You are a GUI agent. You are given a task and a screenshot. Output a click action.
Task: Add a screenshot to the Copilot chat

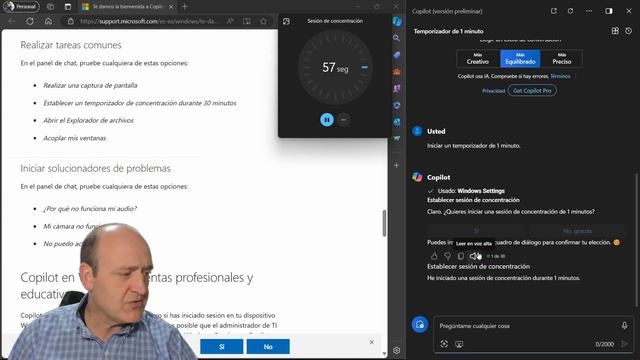pos(459,344)
